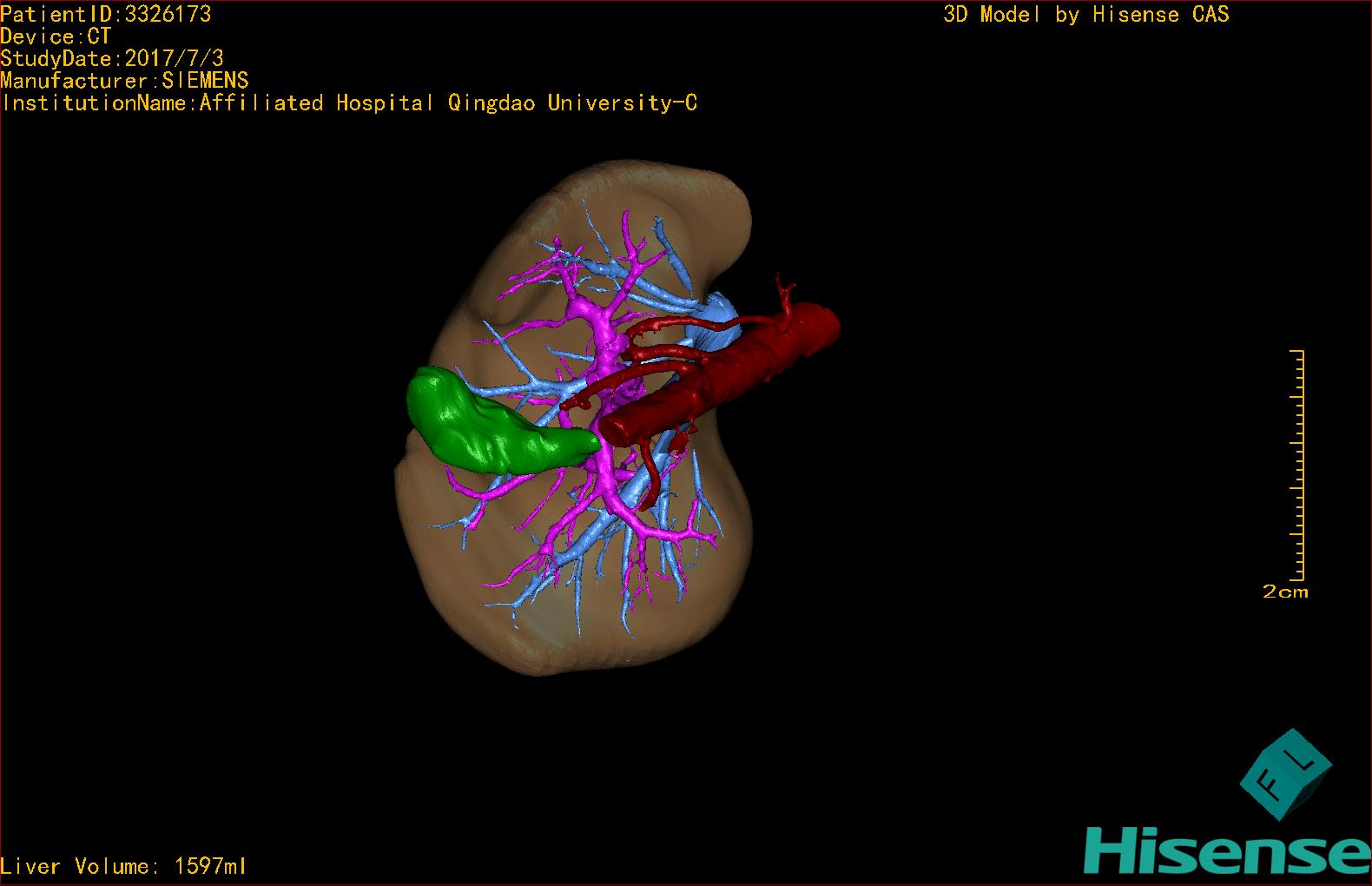Click the 3D orientation cube

coord(1286,775)
